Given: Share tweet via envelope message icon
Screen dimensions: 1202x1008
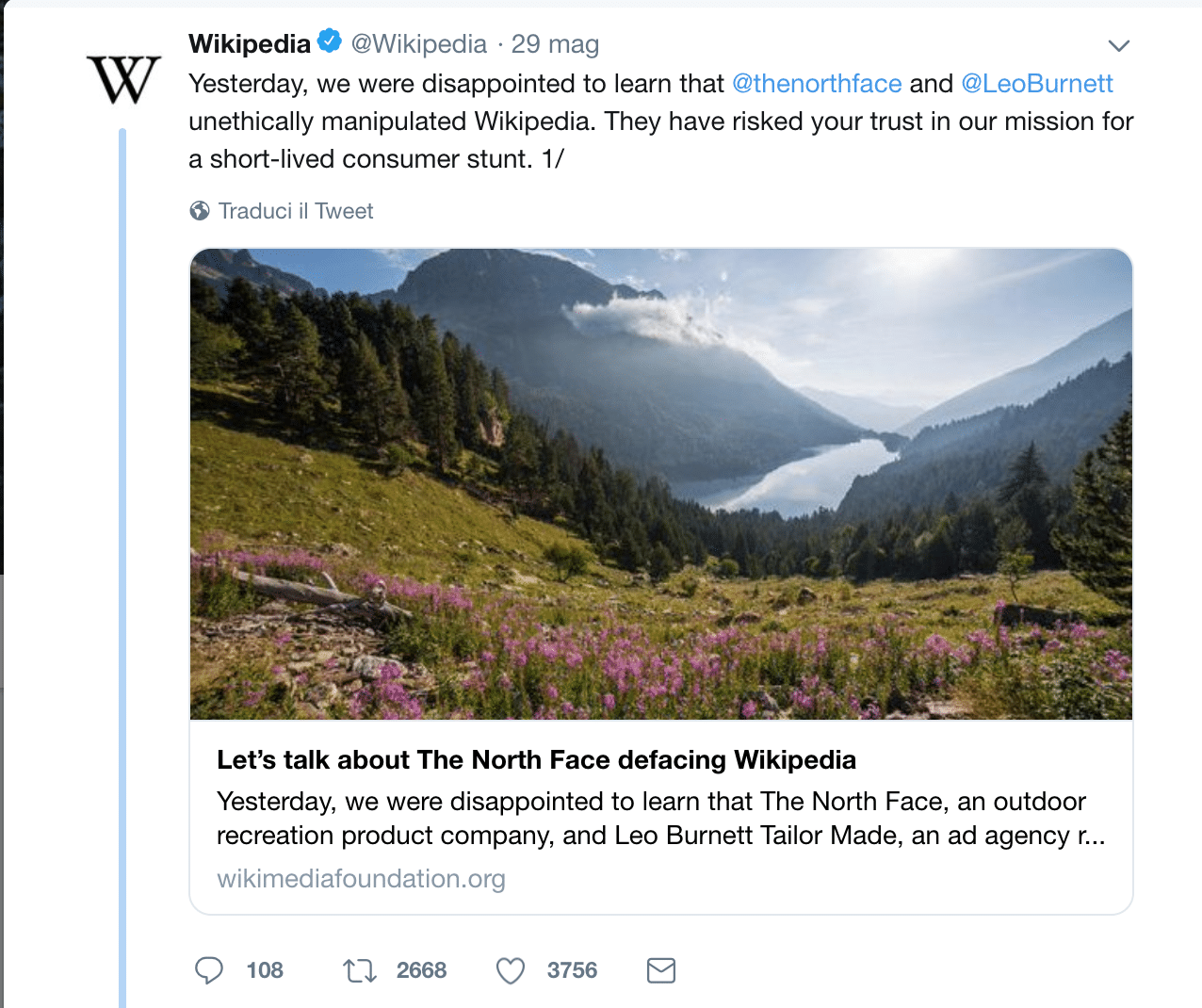Looking at the screenshot, I should tap(661, 970).
